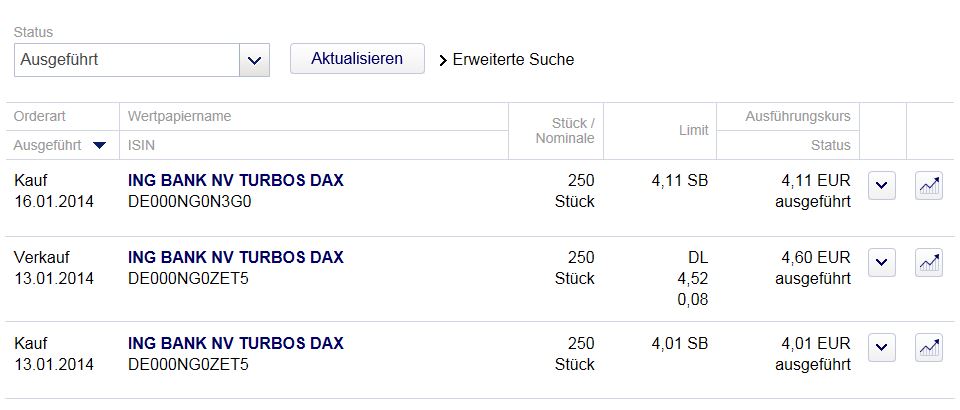Expand actions dropdown for 13.01.2014 Kauf order
The height and width of the screenshot is (410, 960).
pyautogui.click(x=881, y=348)
